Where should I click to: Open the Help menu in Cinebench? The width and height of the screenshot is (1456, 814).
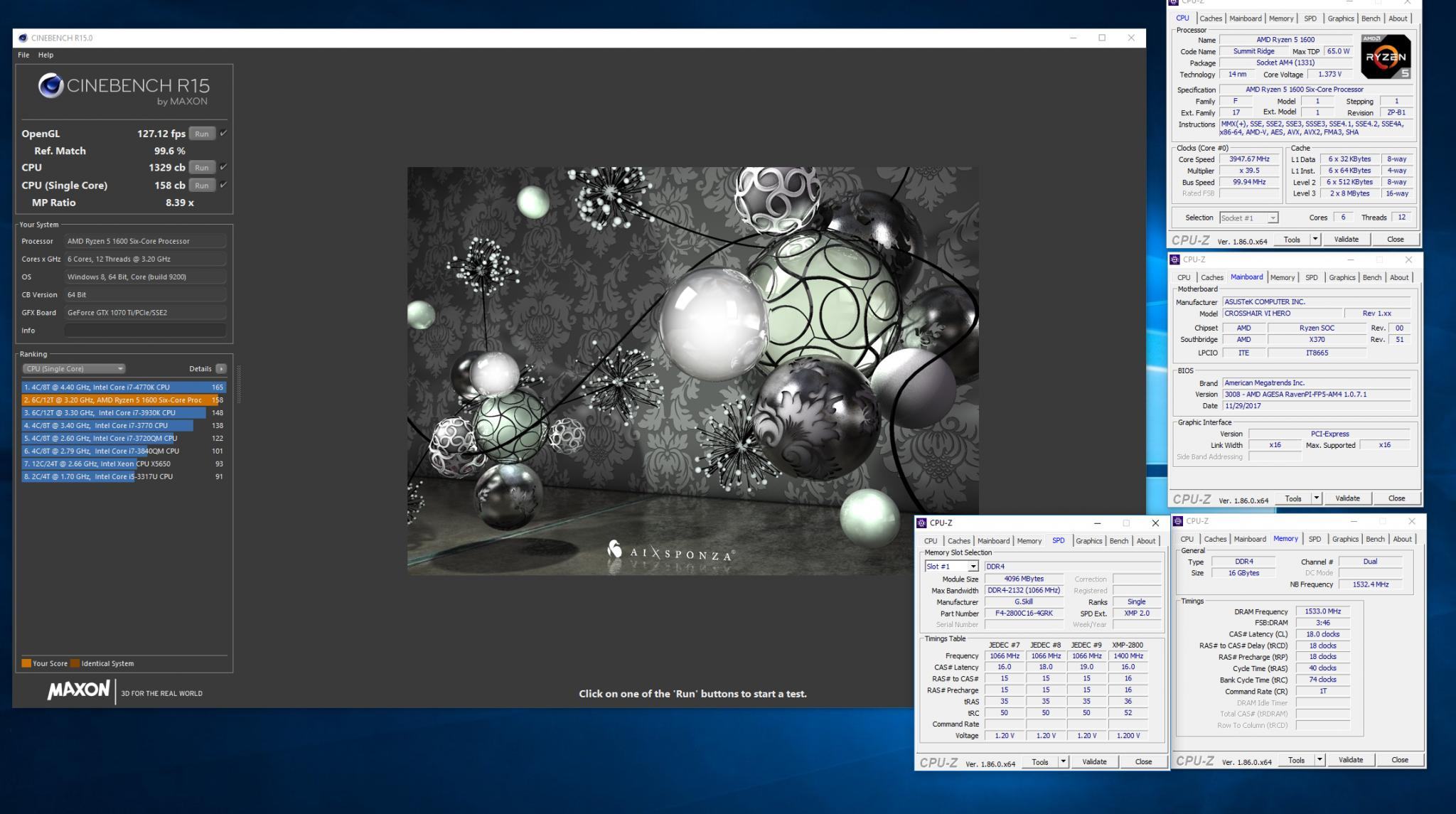[x=45, y=55]
